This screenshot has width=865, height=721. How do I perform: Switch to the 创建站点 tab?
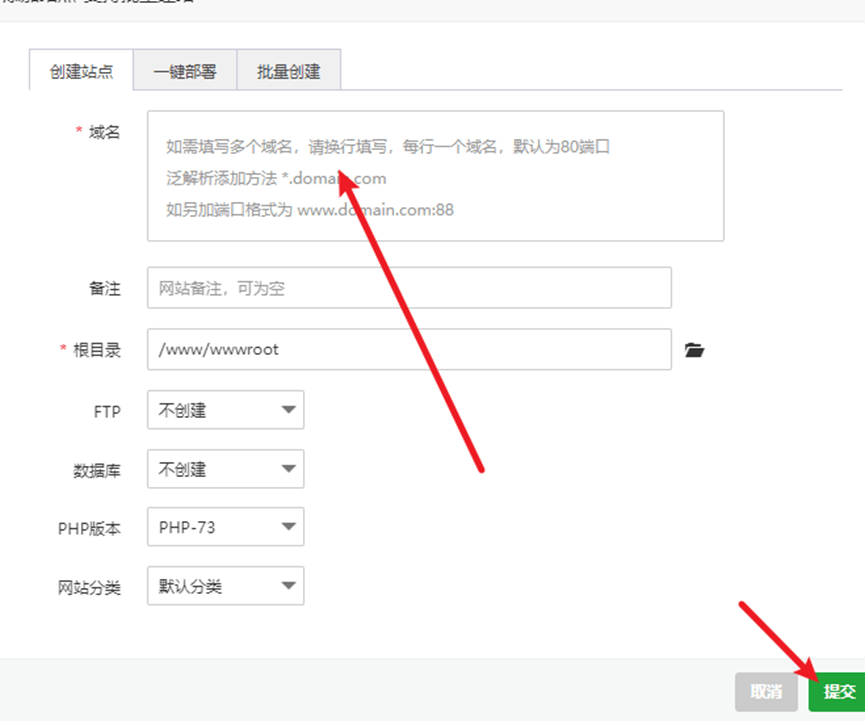(81, 72)
